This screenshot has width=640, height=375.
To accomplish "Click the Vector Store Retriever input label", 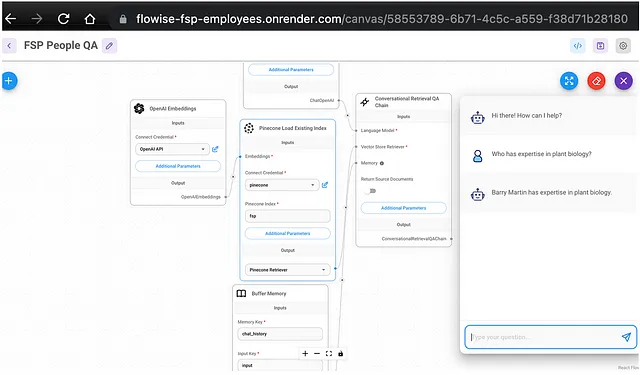I will 384,147.
